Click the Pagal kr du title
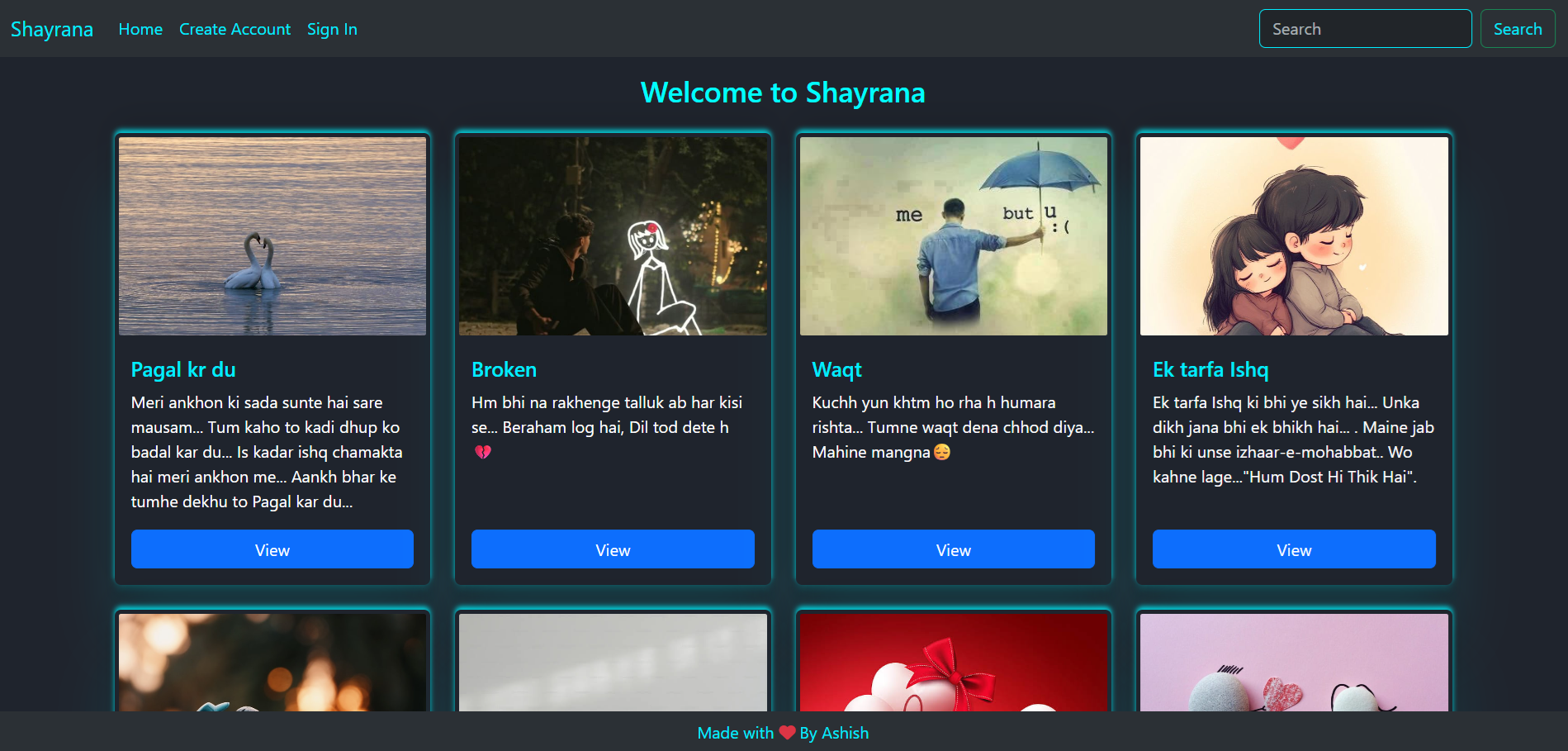1568x751 pixels. click(x=183, y=369)
